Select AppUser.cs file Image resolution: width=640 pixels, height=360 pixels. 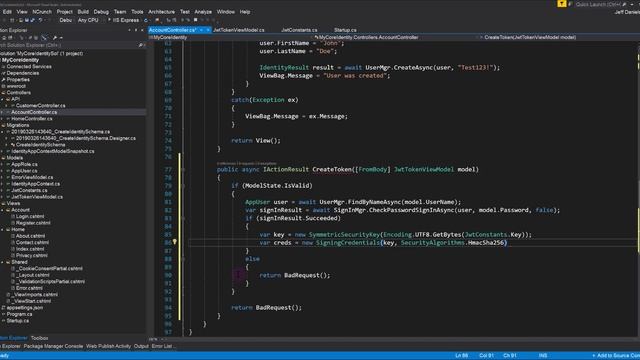click(24, 171)
